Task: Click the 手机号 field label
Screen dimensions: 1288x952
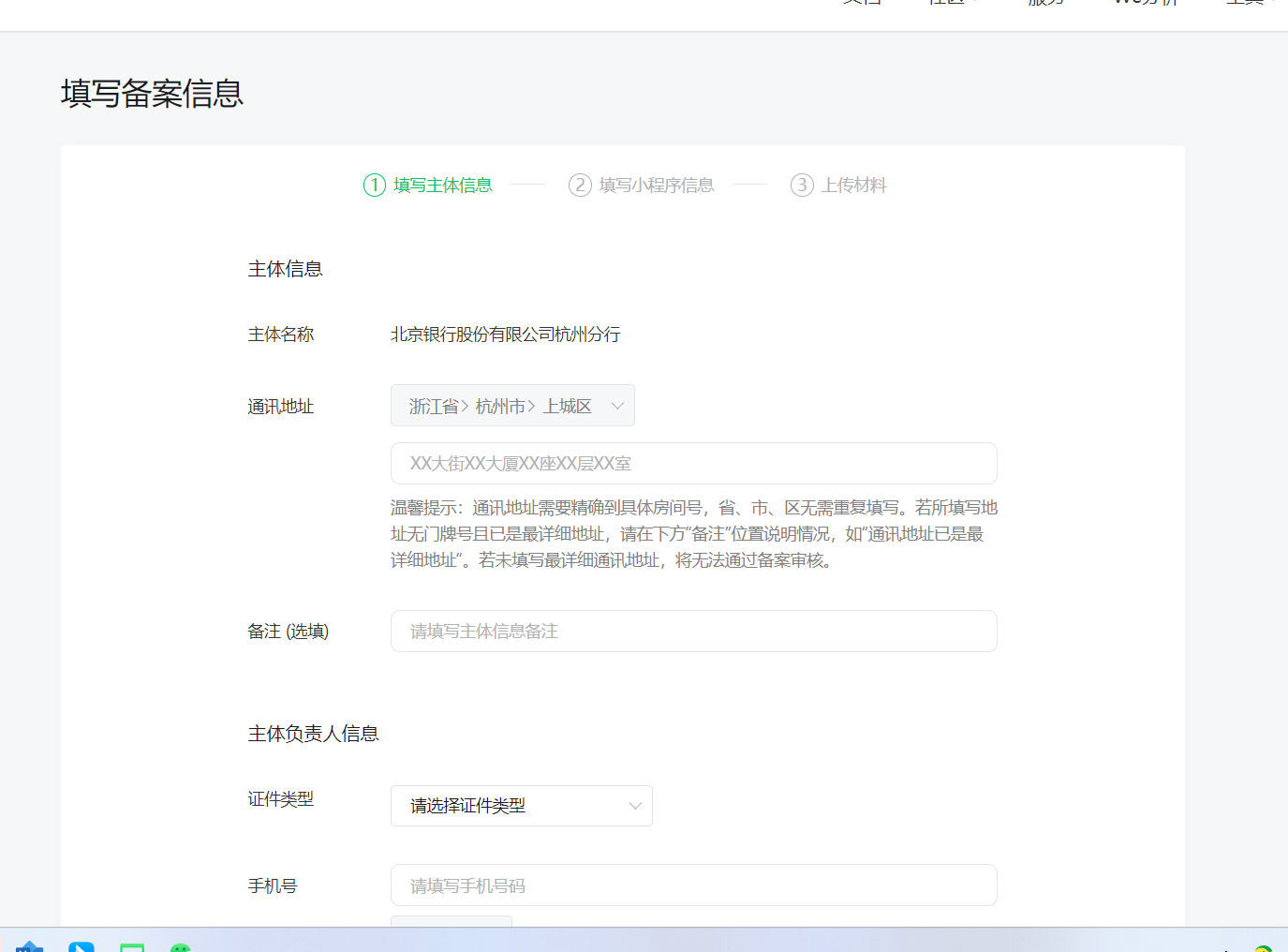Action: click(273, 886)
